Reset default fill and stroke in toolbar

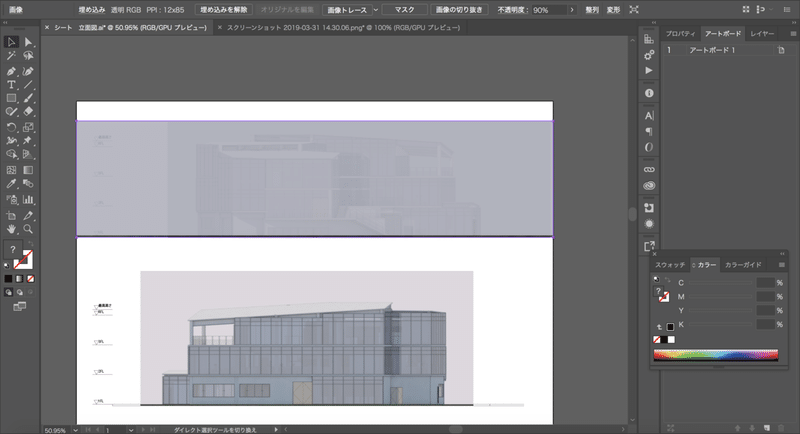[7, 265]
